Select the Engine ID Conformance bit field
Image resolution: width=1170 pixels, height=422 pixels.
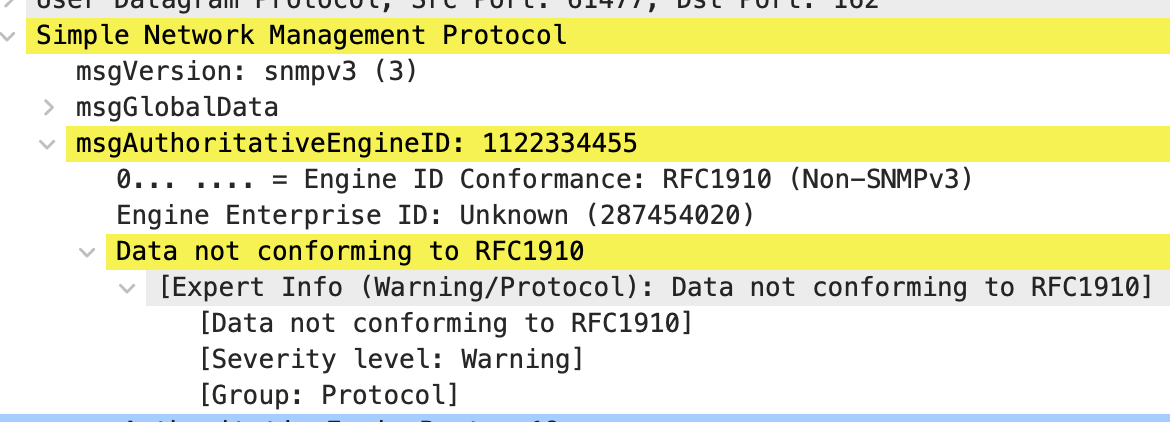click(200, 180)
